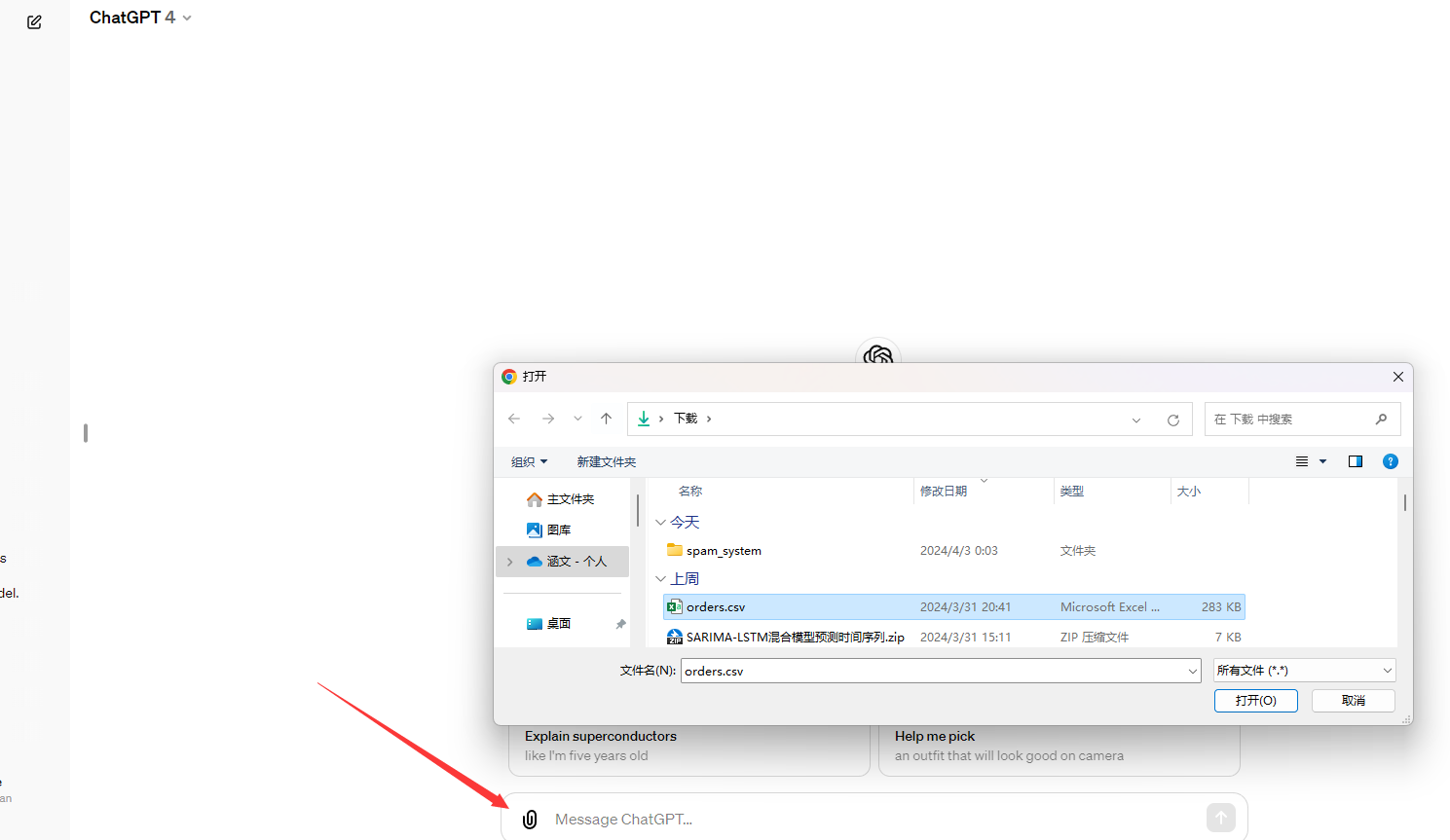Click the 打开(O) button
The height and width of the screenshot is (840, 1450).
1256,701
